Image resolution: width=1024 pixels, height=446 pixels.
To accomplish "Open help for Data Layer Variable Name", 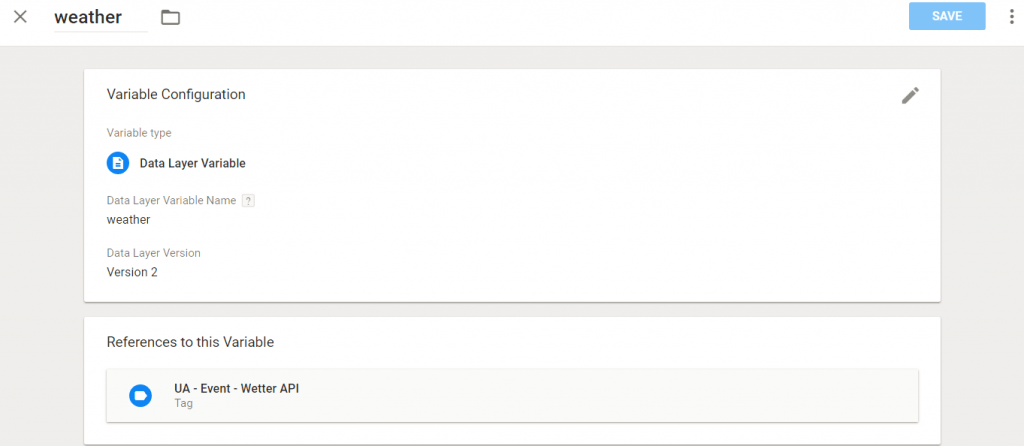I will click(248, 200).
